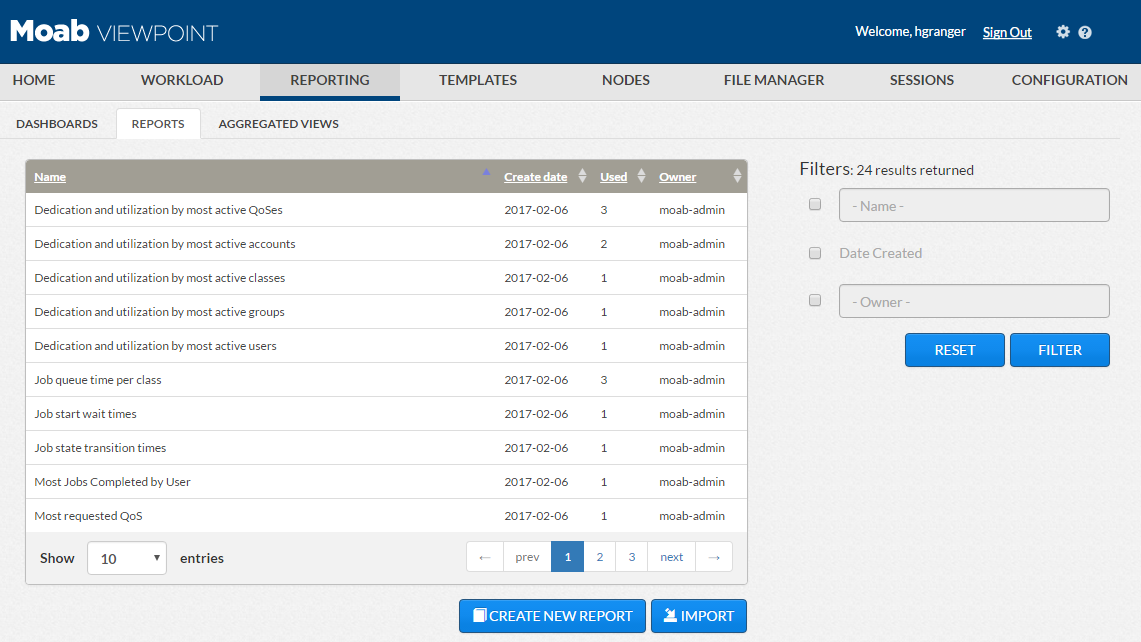1141x642 pixels.
Task: Open the Job start wait times report
Action: (x=87, y=413)
